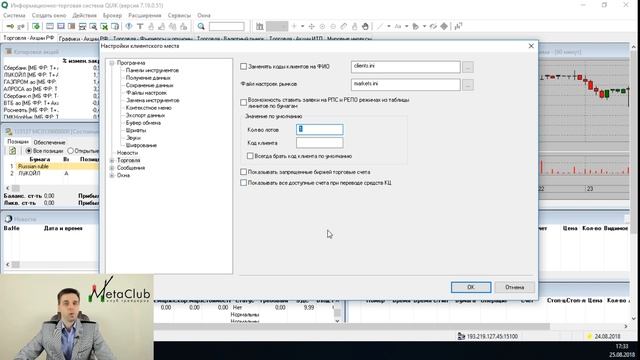Open the Расширения menu

point(145,16)
